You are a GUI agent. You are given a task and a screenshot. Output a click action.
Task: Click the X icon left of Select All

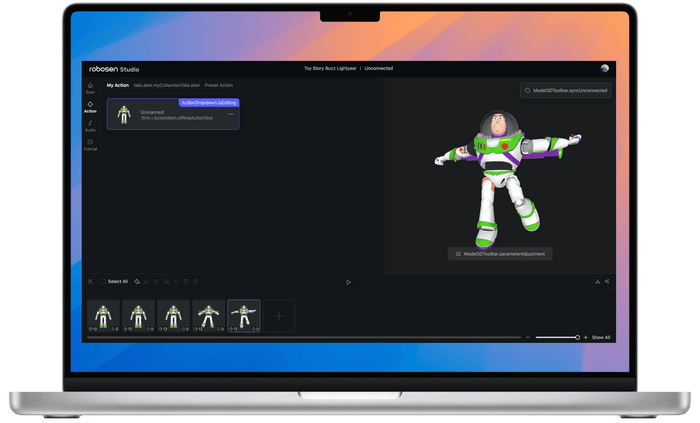tap(90, 281)
